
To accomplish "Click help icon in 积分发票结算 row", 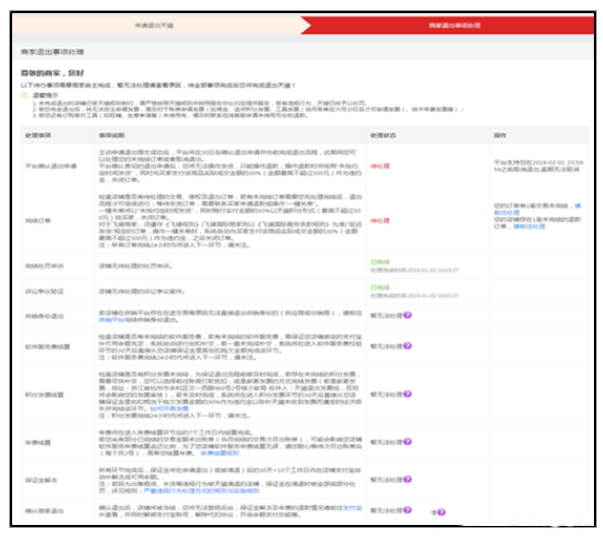I will 408,393.
